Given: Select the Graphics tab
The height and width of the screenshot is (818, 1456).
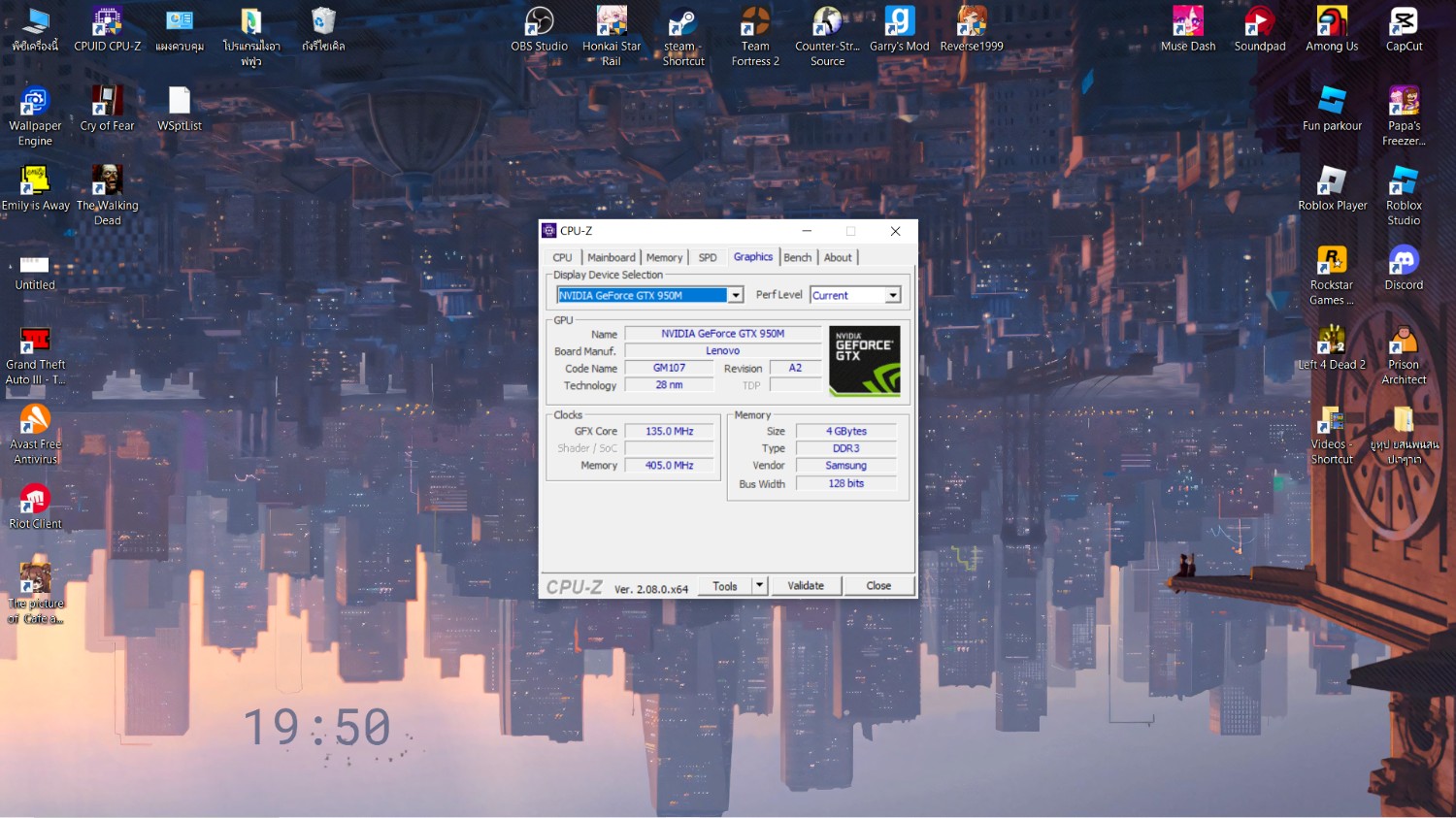Looking at the screenshot, I should click(x=753, y=257).
